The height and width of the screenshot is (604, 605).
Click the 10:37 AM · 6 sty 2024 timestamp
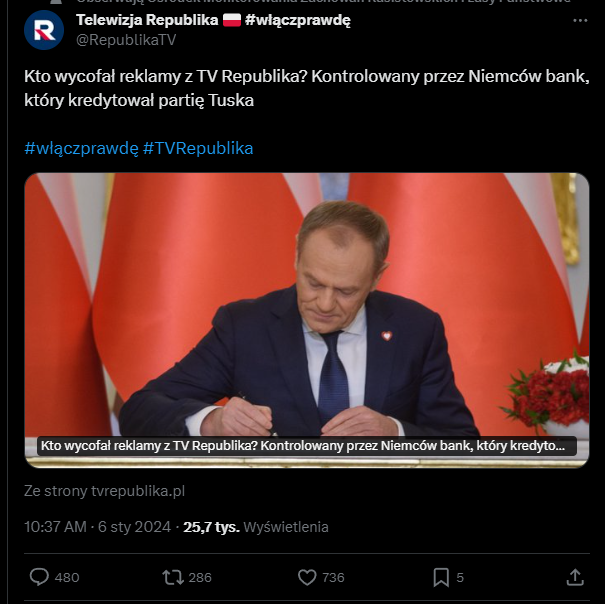point(97,527)
